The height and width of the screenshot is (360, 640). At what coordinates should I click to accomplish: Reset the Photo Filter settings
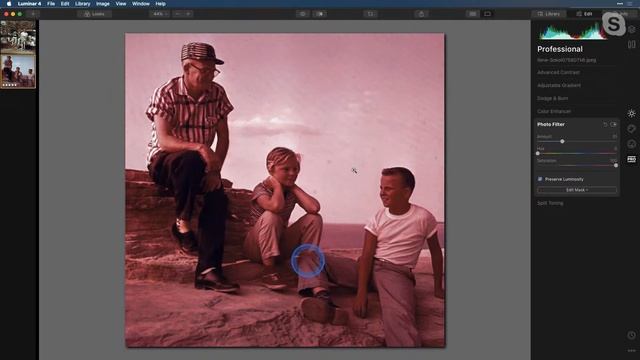tap(605, 124)
